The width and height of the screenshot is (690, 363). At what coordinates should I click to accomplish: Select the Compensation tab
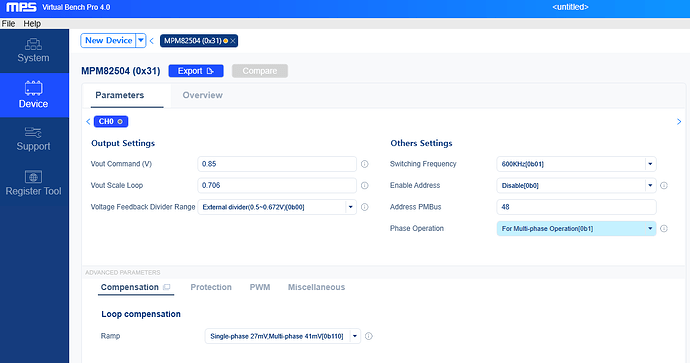[x=129, y=287]
